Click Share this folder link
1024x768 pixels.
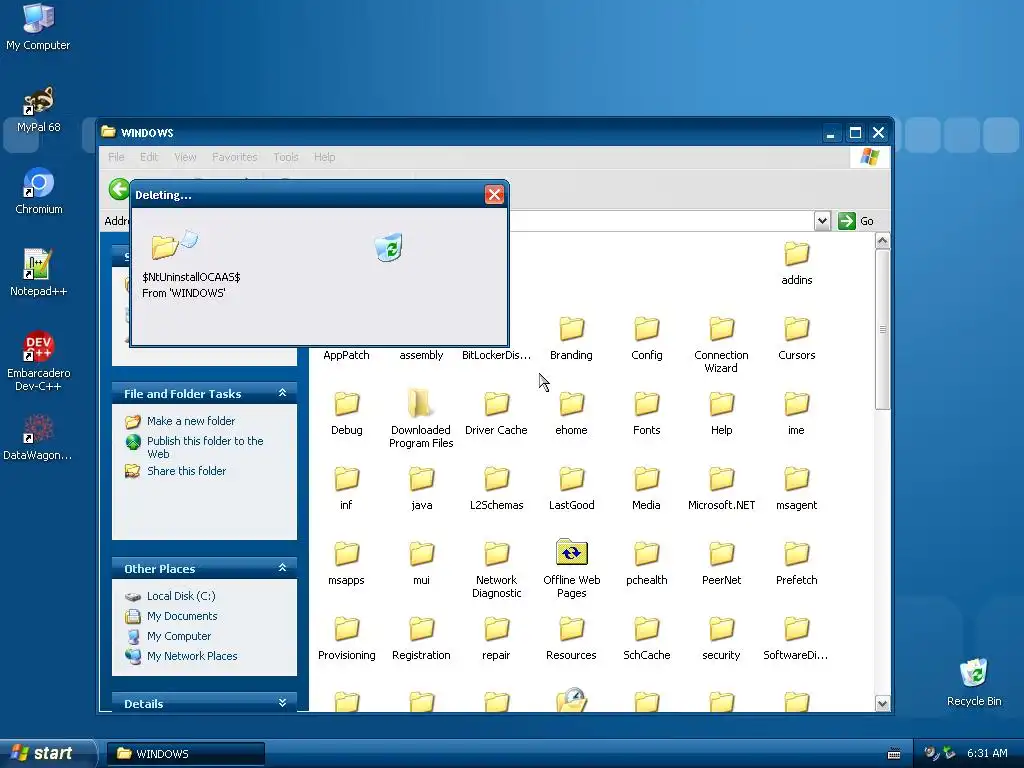pos(186,471)
